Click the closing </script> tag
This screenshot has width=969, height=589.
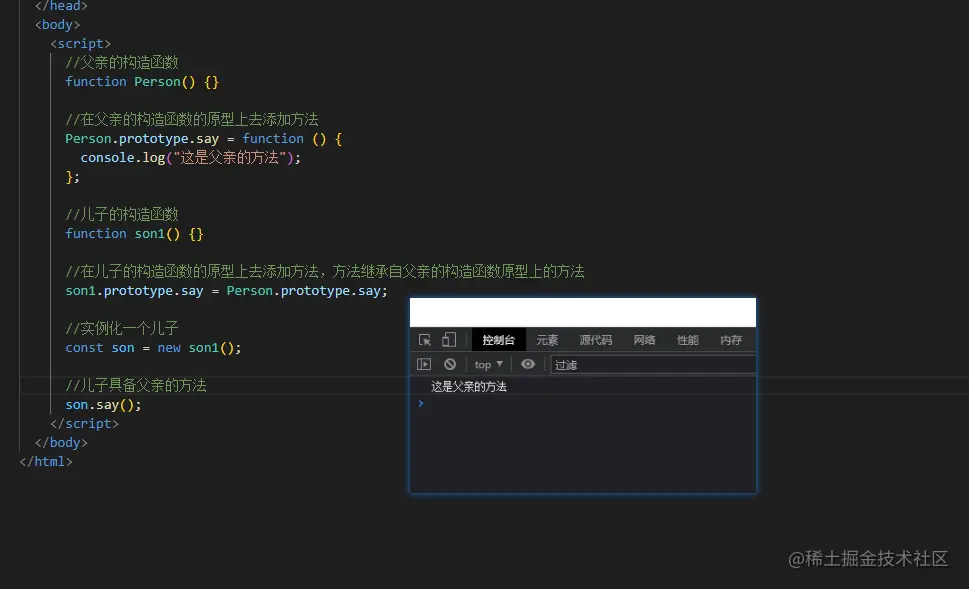(84, 423)
